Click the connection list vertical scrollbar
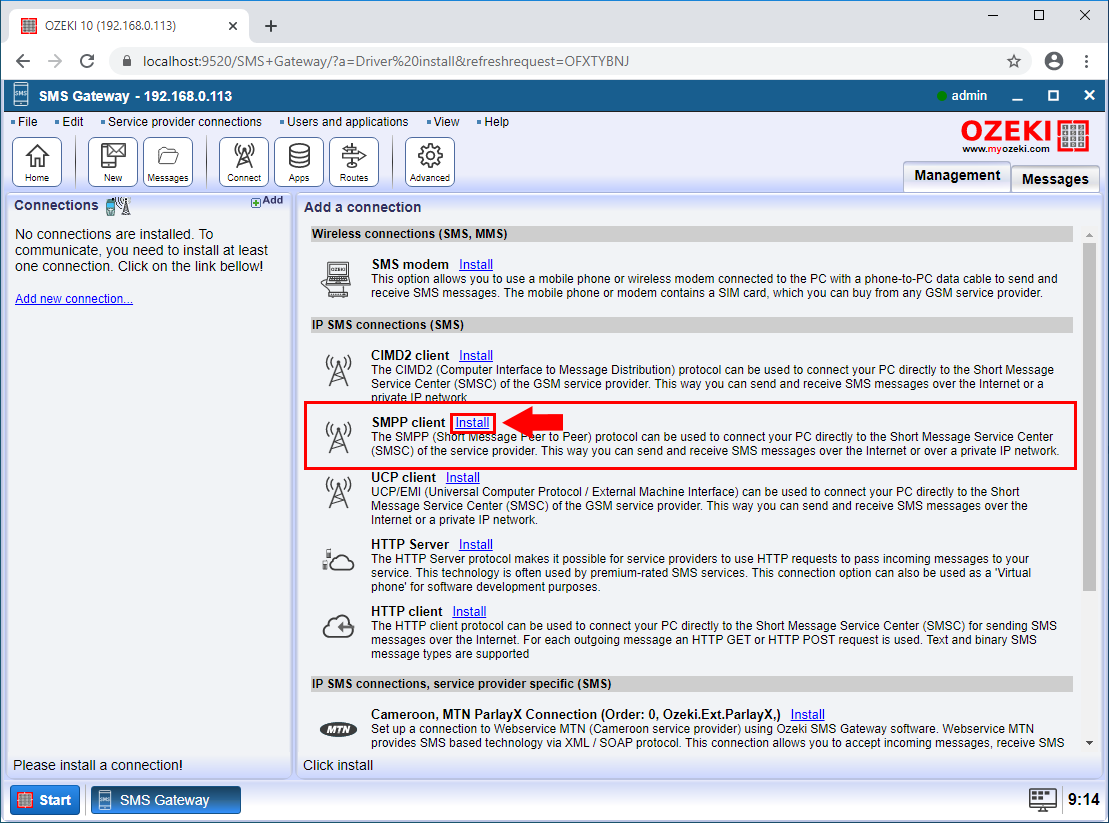This screenshot has width=1109, height=823. [x=1090, y=420]
